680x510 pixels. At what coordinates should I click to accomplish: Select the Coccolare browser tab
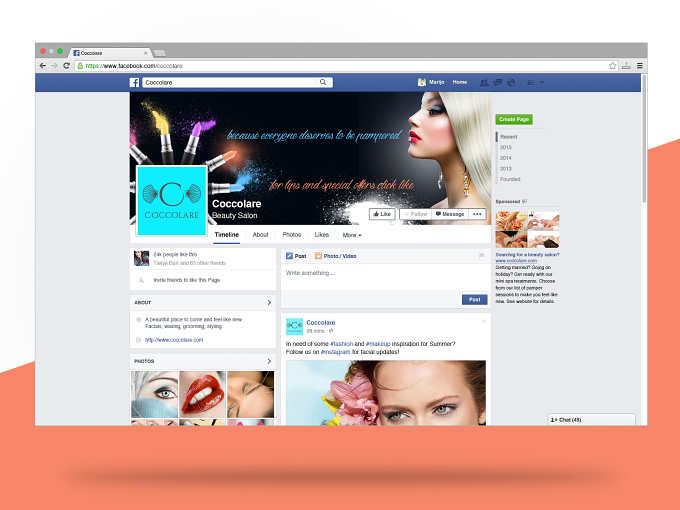pos(111,53)
